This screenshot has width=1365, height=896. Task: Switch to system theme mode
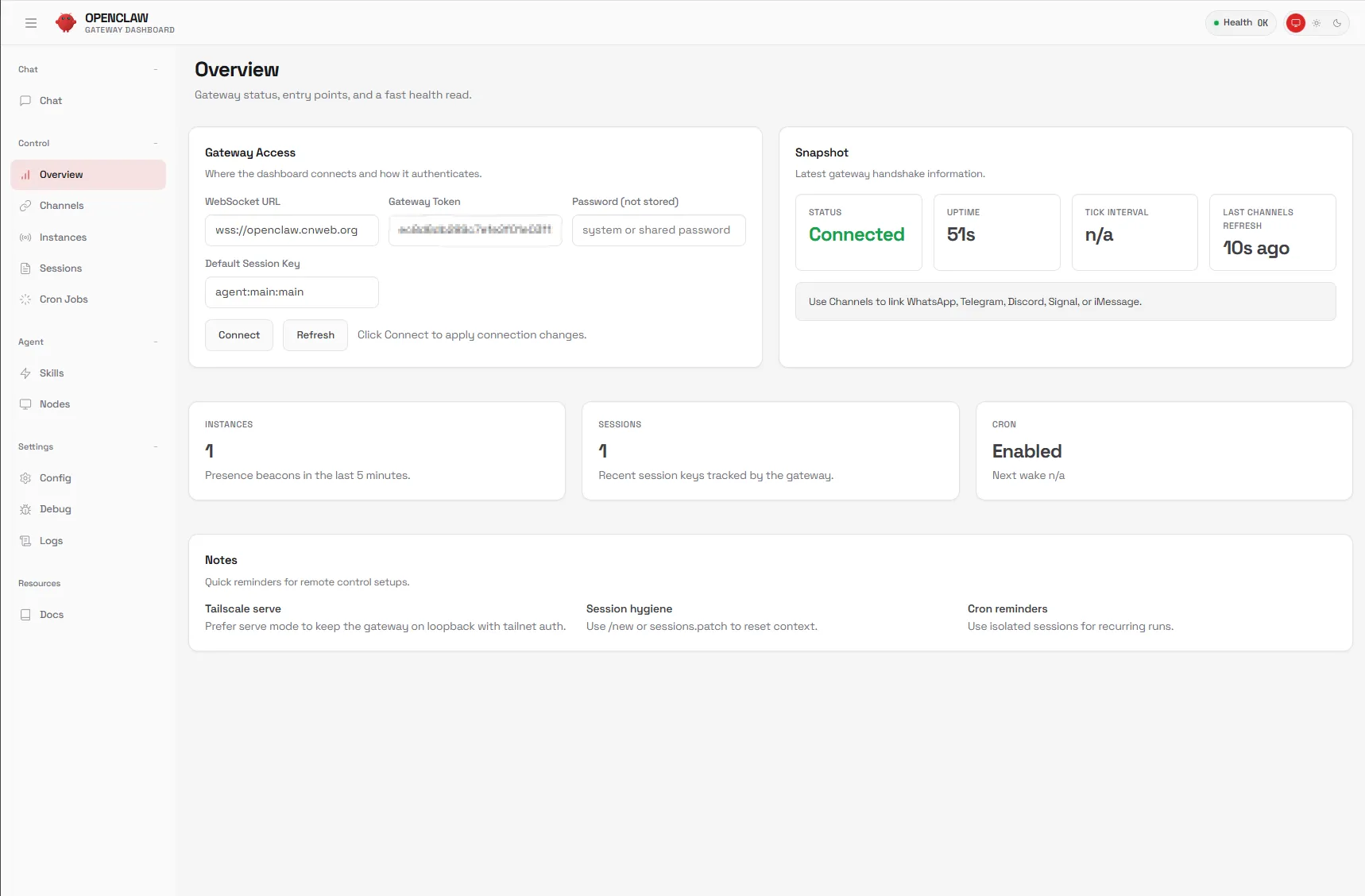[1295, 23]
